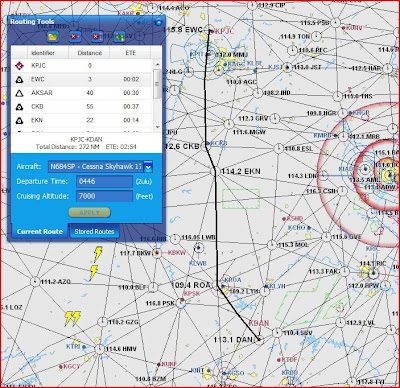Image resolution: width=400 pixels, height=388 pixels.
Task: Click the AKSAR intersection triangle icon
Action: click(19, 93)
